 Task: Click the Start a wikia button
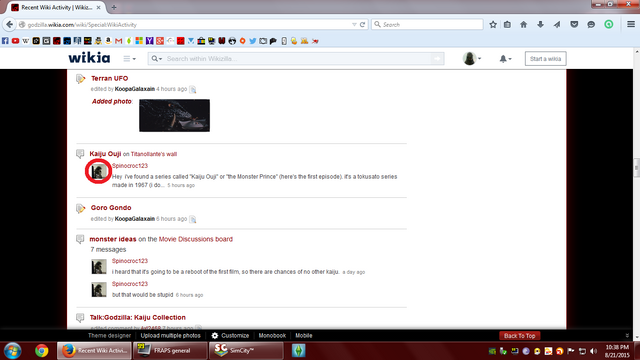[x=545, y=59]
